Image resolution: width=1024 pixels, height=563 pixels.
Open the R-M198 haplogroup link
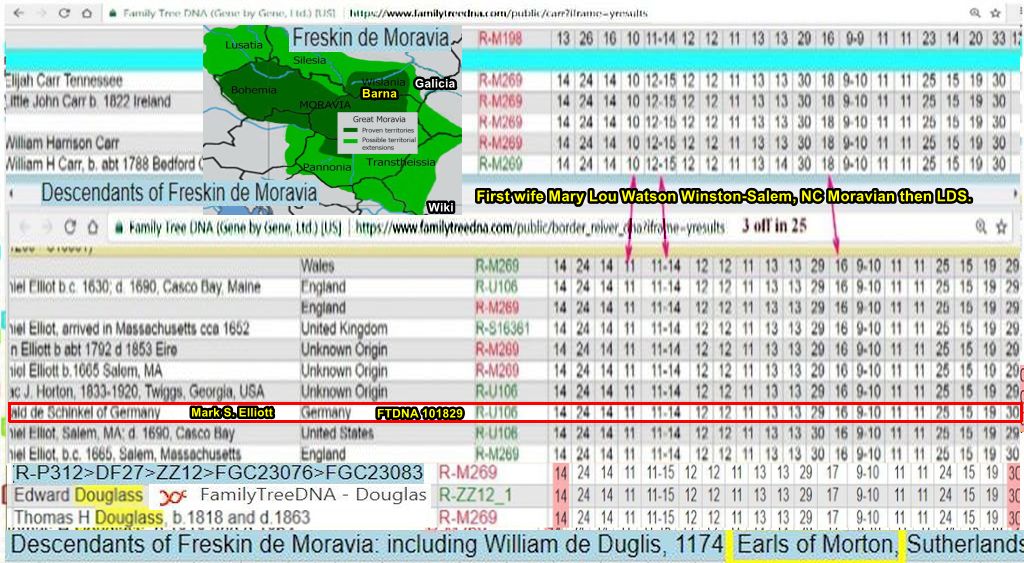tap(500, 39)
